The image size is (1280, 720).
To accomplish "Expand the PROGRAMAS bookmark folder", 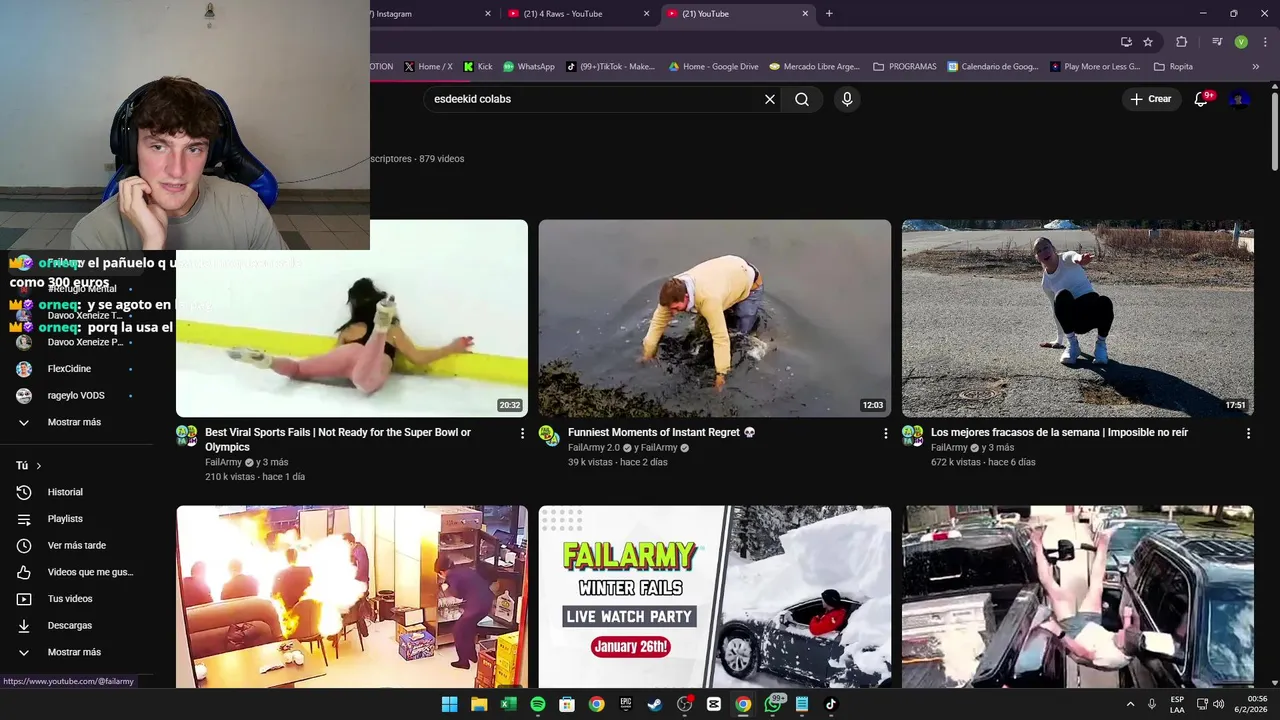I will tap(905, 67).
